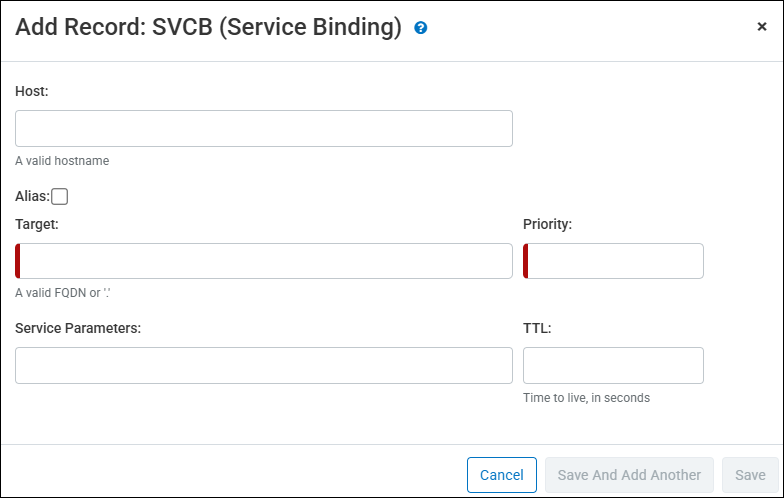Cancel adding the SVCB record
The width and height of the screenshot is (784, 498).
(502, 475)
